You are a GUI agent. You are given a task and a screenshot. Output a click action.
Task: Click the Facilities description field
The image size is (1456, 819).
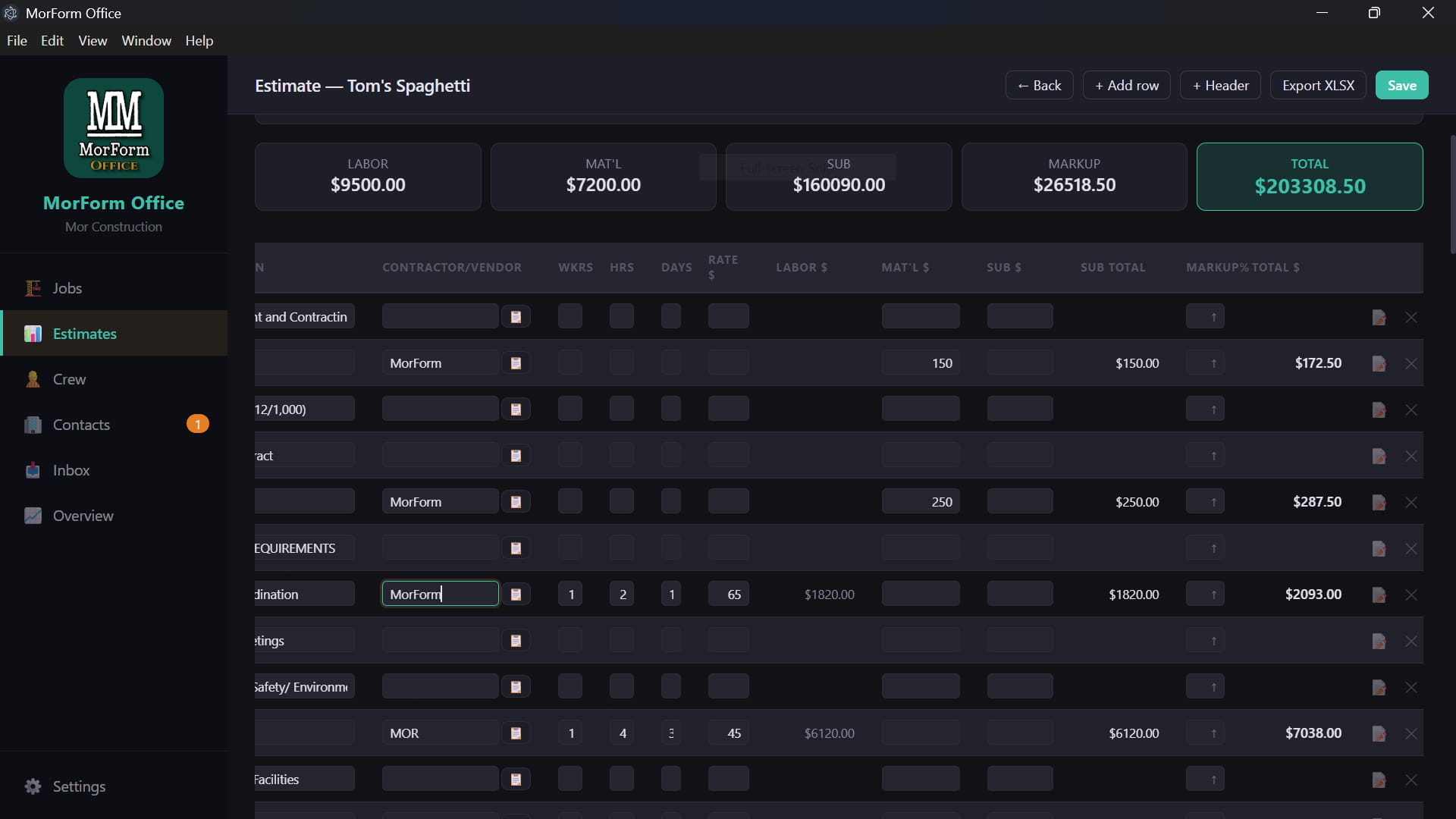click(305, 780)
